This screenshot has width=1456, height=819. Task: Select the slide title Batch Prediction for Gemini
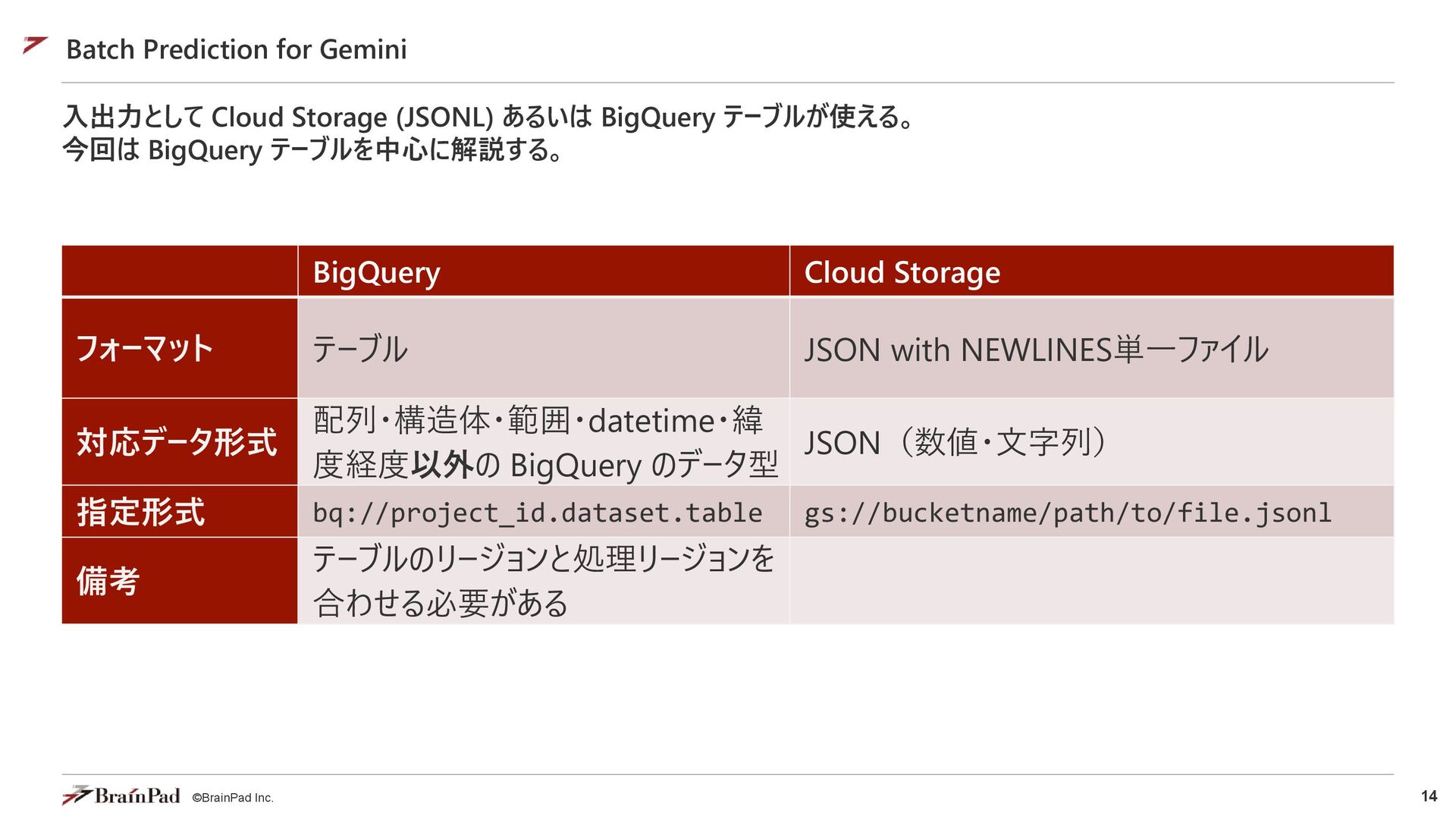point(237,49)
